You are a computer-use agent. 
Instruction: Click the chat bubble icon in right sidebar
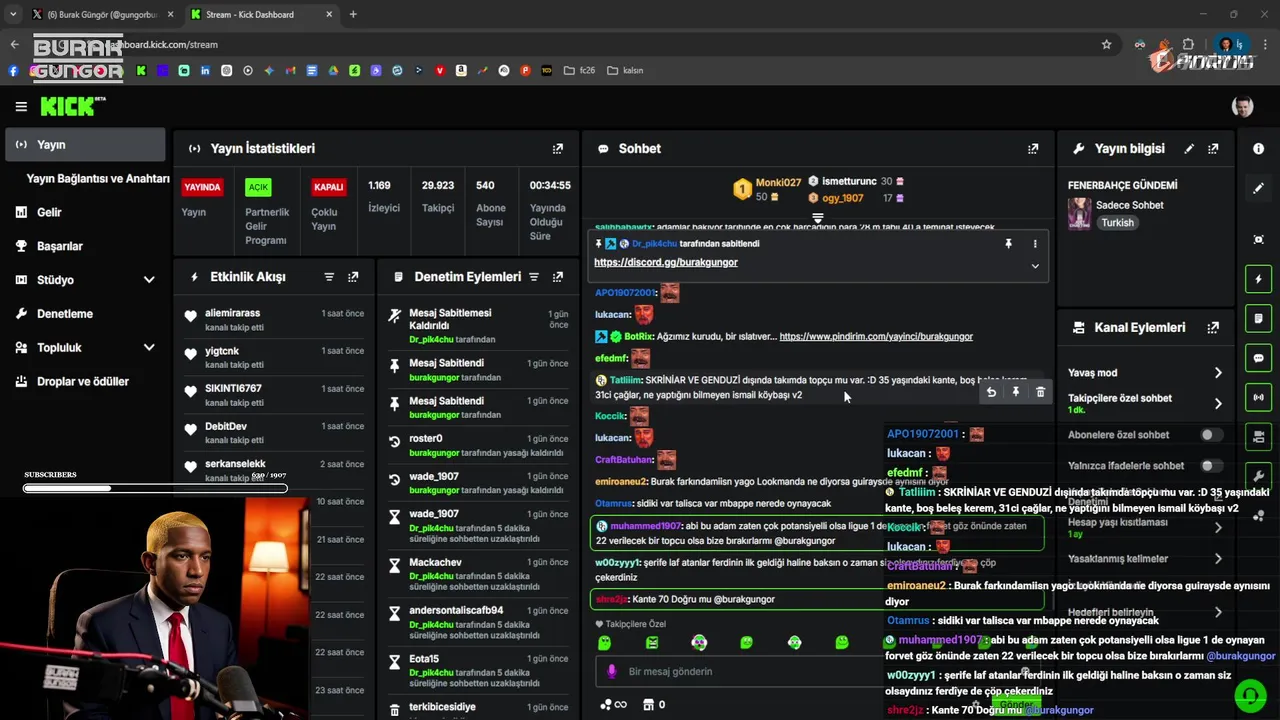point(1258,358)
